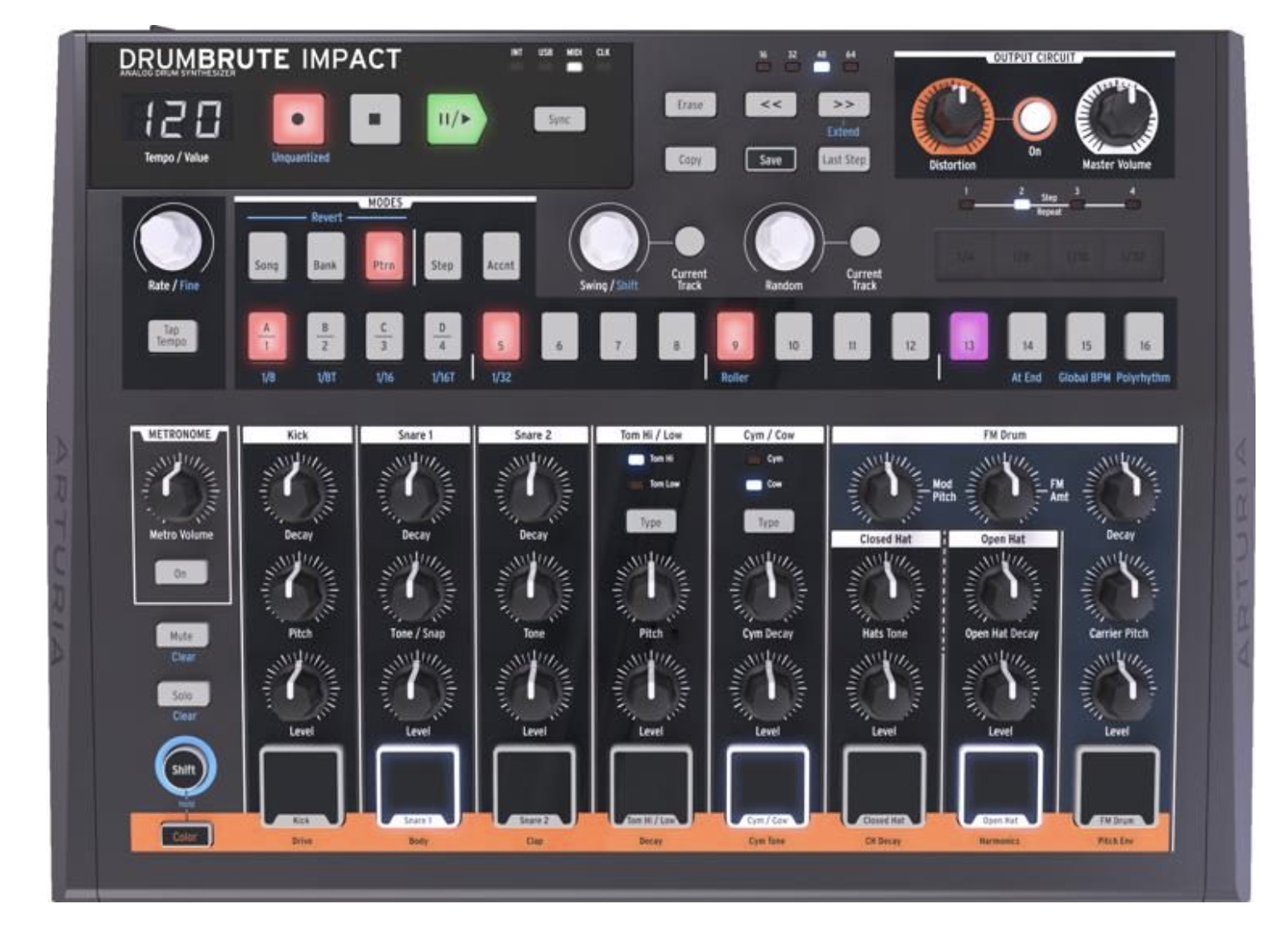Click step button 14 At End
Screen dimensions: 1288x929
(1028, 336)
